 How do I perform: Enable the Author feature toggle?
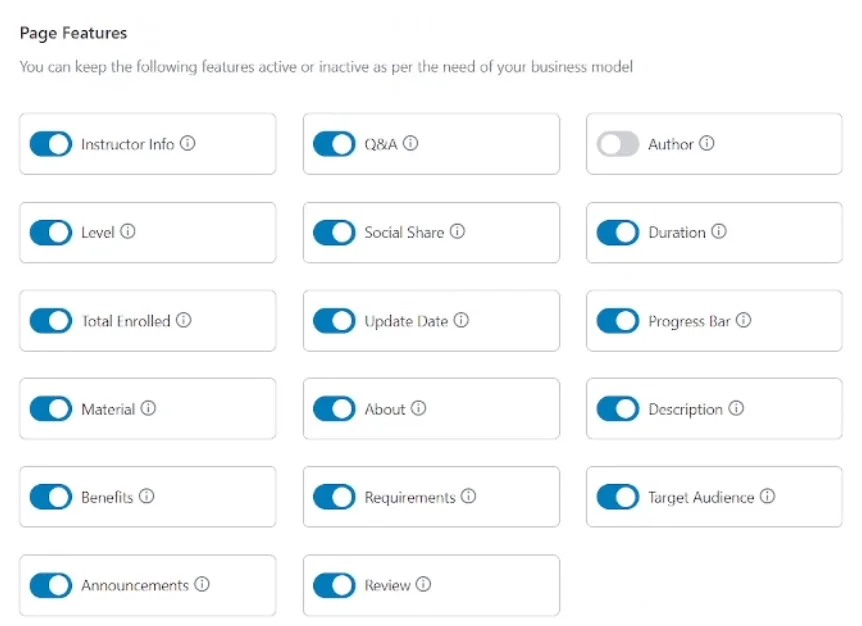[x=618, y=144]
